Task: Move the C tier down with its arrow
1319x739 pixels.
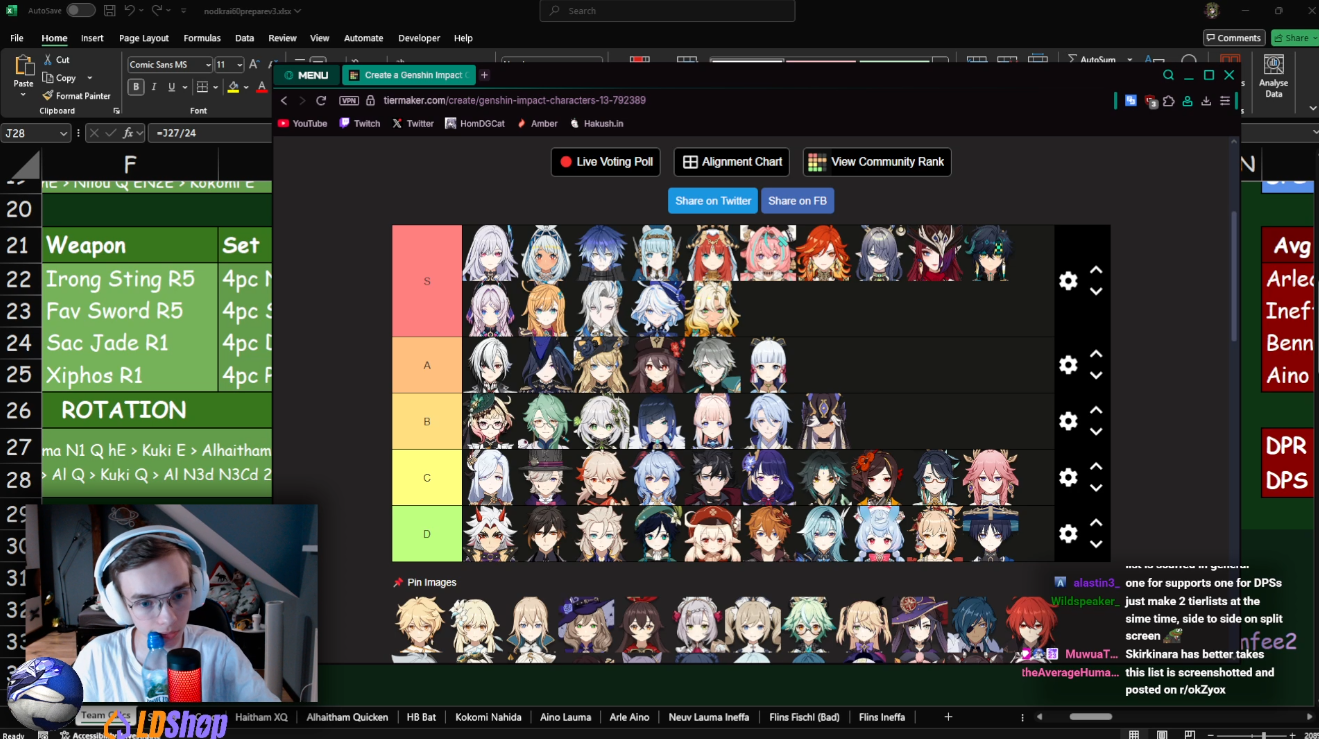Action: [x=1096, y=488]
